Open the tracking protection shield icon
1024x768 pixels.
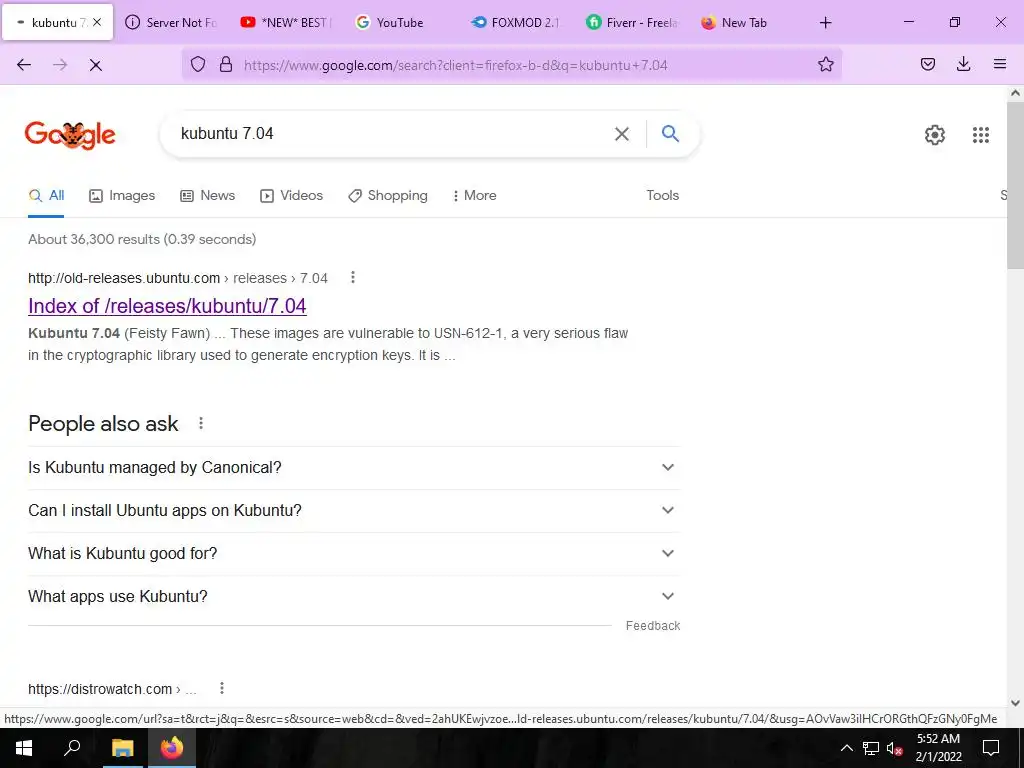198,64
